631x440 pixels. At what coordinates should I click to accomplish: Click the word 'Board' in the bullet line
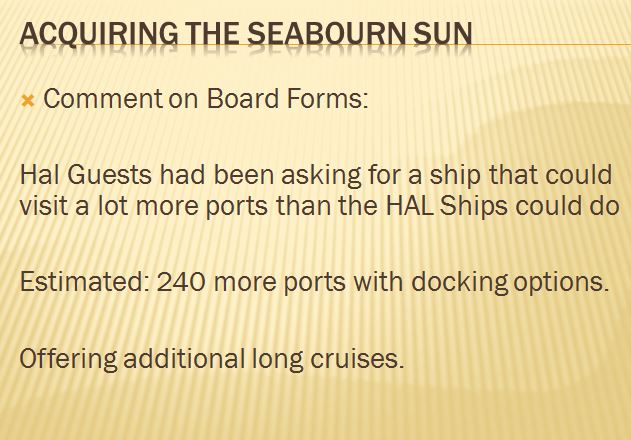243,98
